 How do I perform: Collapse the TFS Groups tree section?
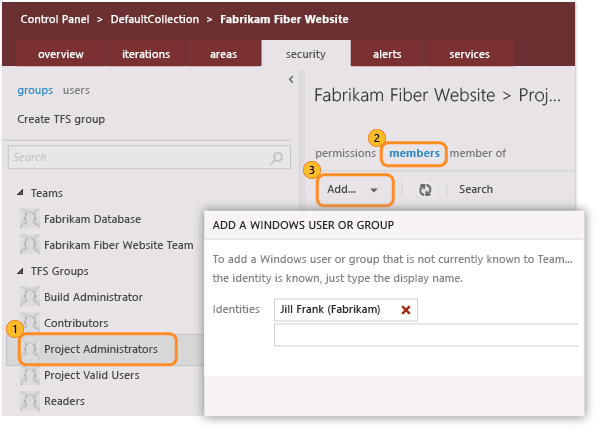(x=20, y=271)
